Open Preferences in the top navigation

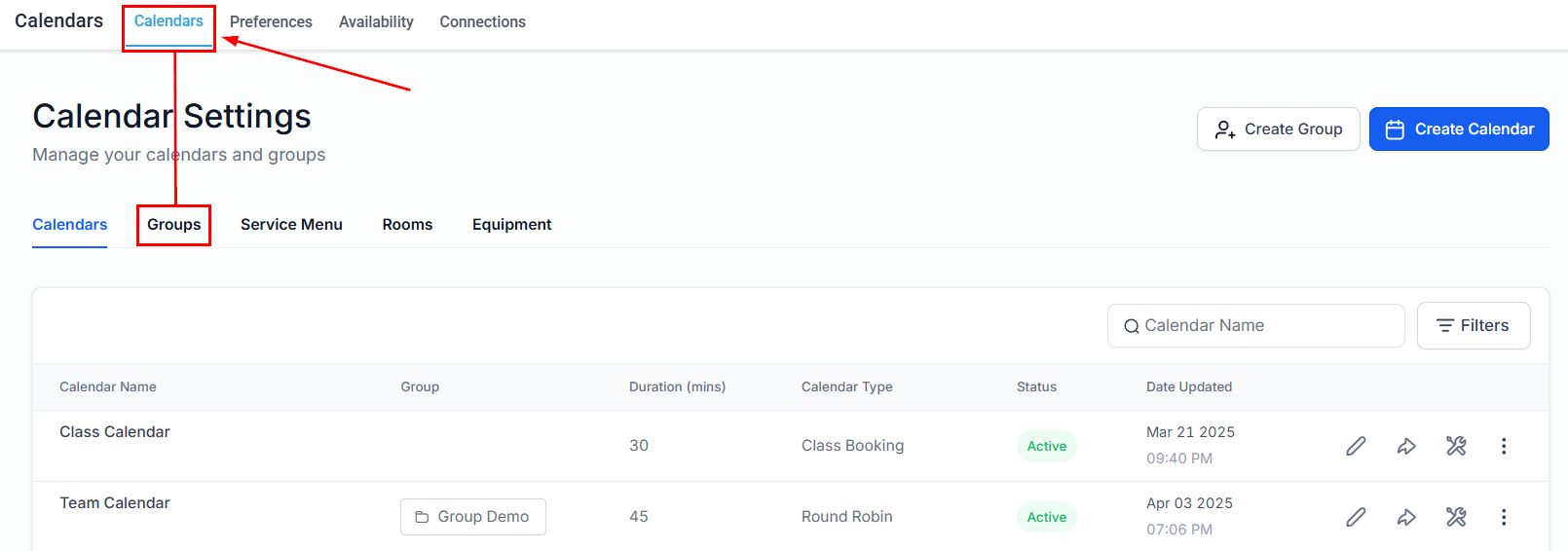coord(271,21)
